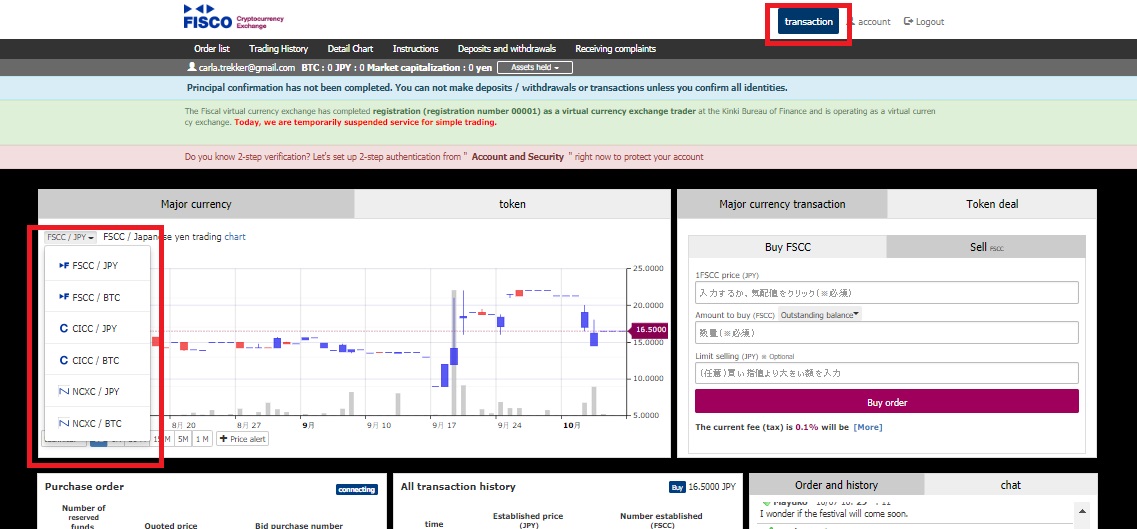Click 'I wonder if the festival' chat message
1137x529 pixels.
tap(833, 514)
